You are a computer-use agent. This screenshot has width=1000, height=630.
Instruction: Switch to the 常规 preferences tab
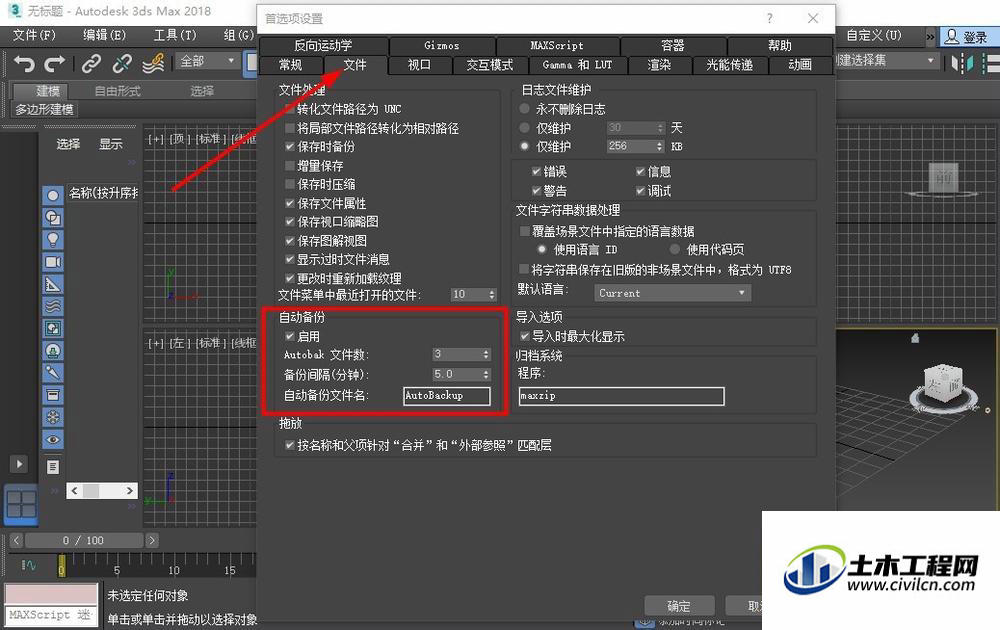click(x=291, y=65)
